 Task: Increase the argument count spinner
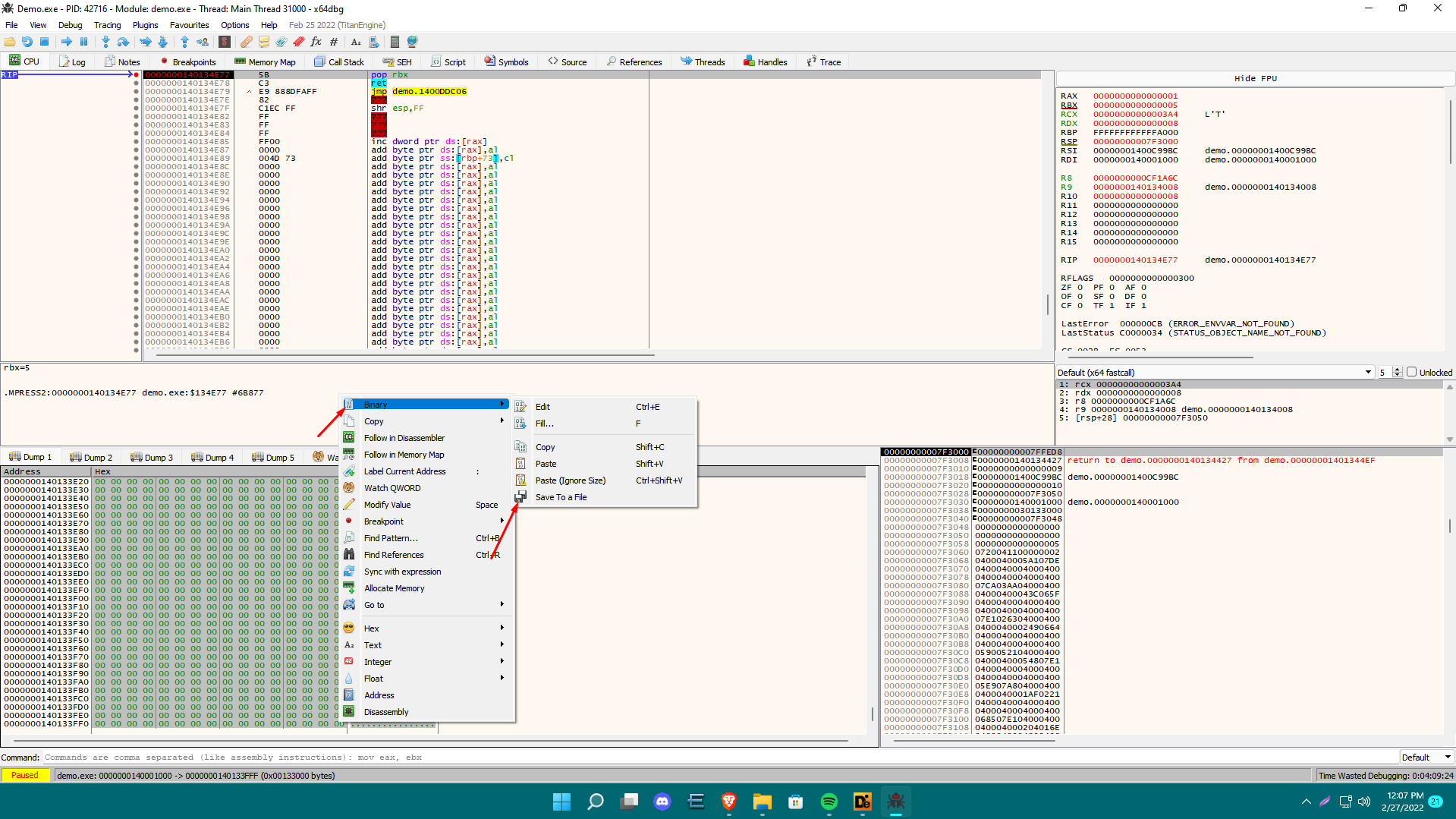[x=1398, y=370]
